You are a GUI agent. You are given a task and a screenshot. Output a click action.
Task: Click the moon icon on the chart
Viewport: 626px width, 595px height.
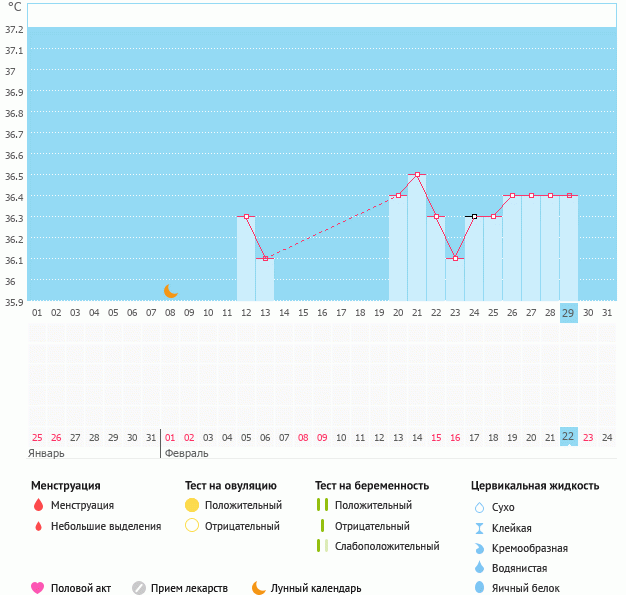pos(171,291)
